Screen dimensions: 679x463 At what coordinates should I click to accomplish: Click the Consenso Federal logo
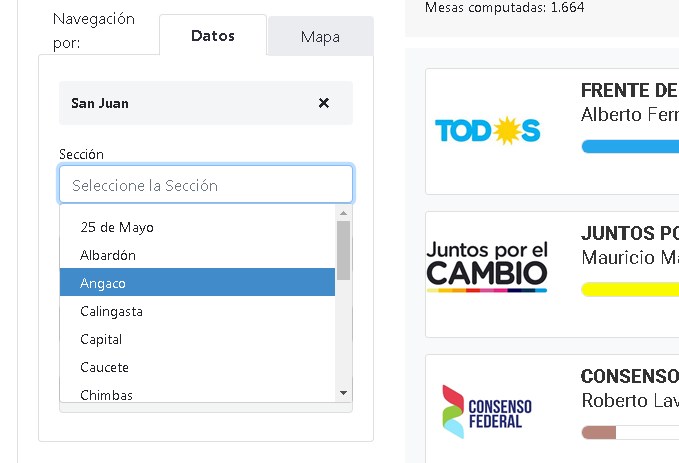(x=487, y=410)
